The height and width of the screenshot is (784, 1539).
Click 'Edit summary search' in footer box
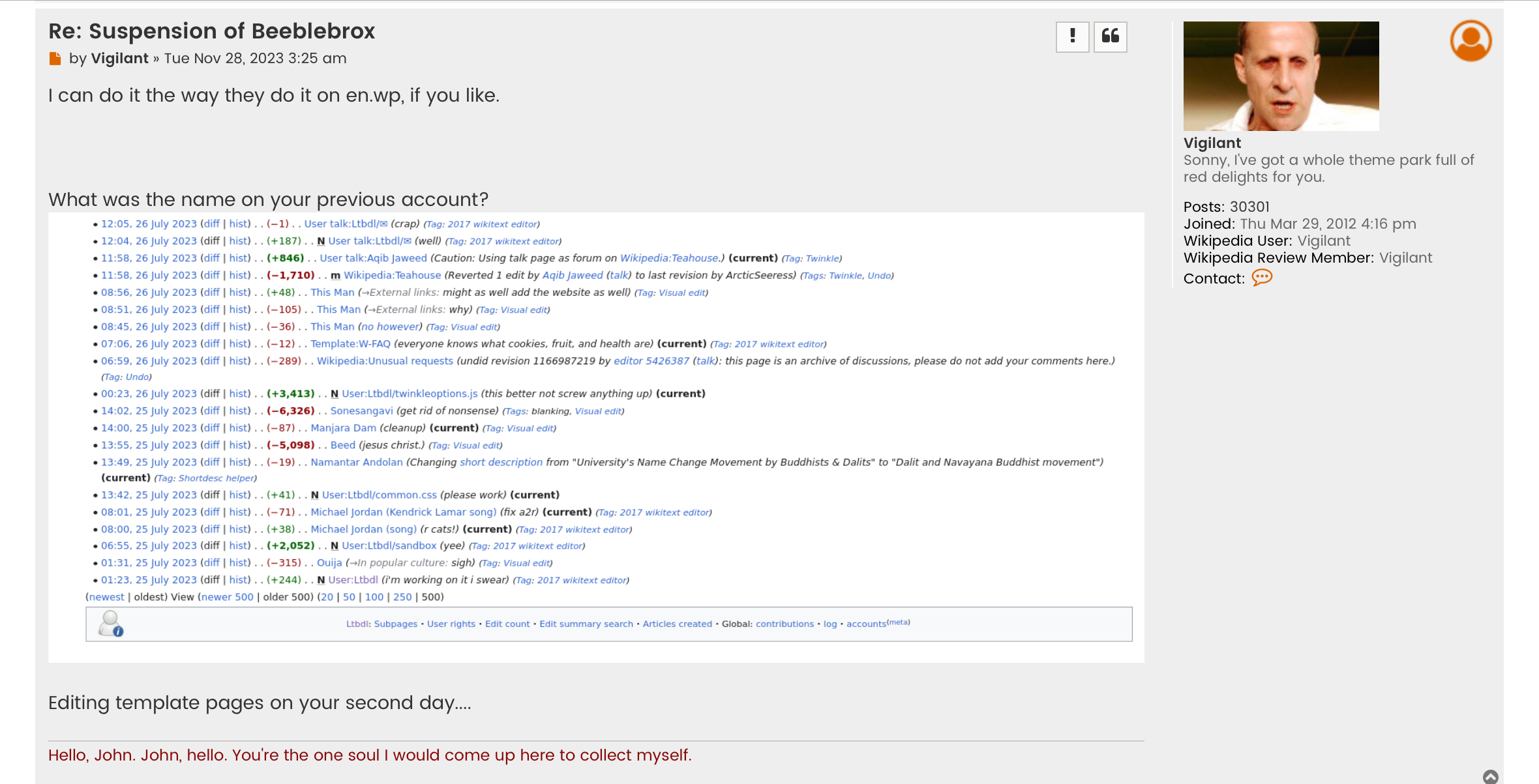pos(586,624)
